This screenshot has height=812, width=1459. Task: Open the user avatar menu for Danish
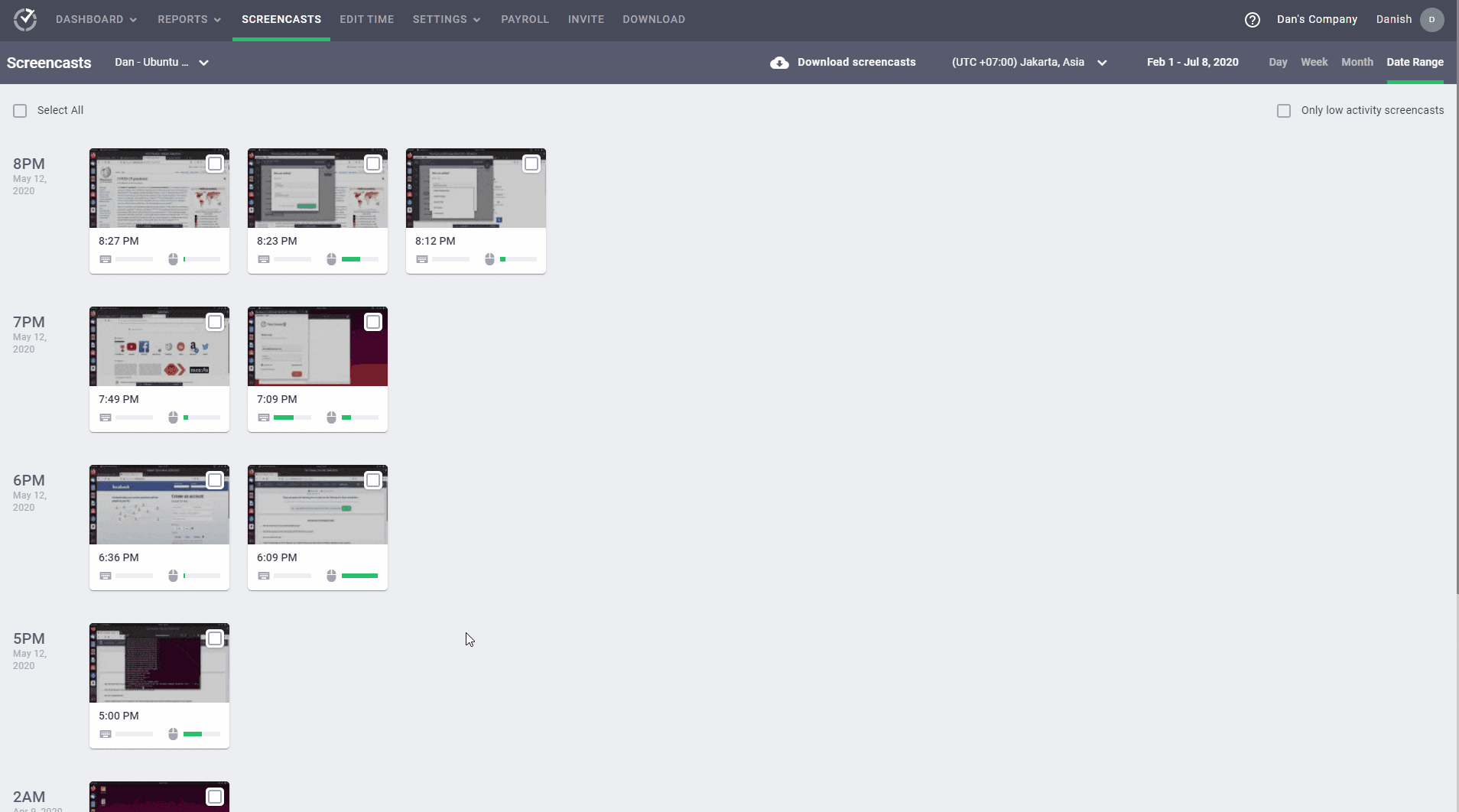click(x=1431, y=20)
